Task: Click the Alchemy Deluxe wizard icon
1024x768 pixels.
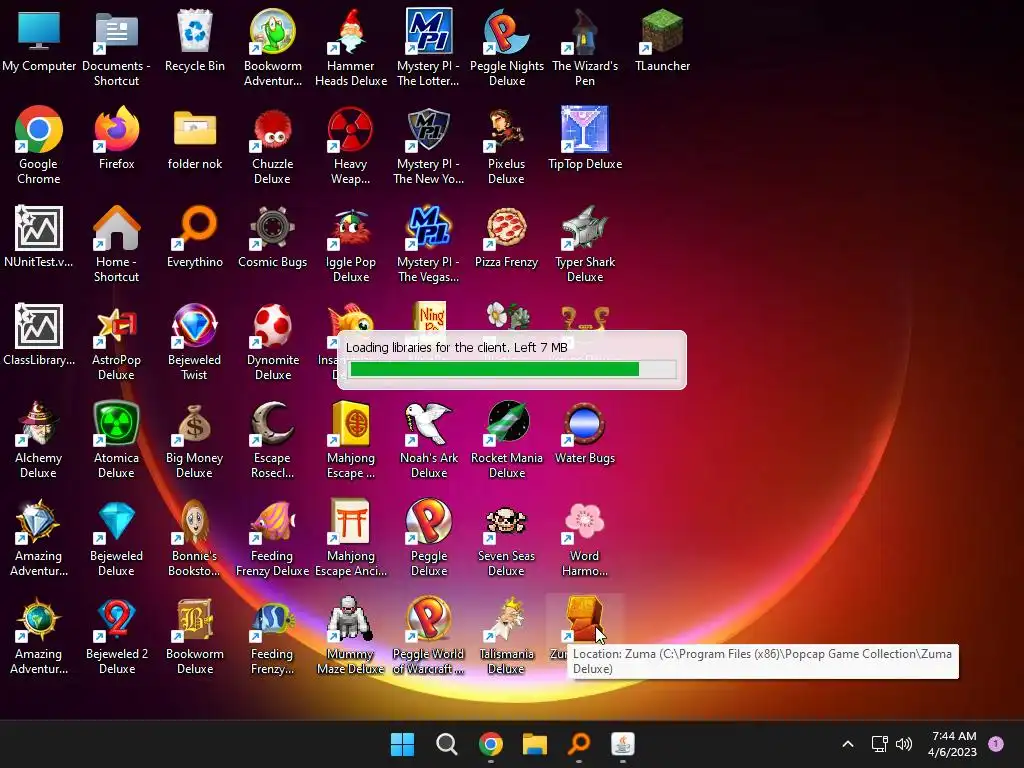Action: coord(39,423)
